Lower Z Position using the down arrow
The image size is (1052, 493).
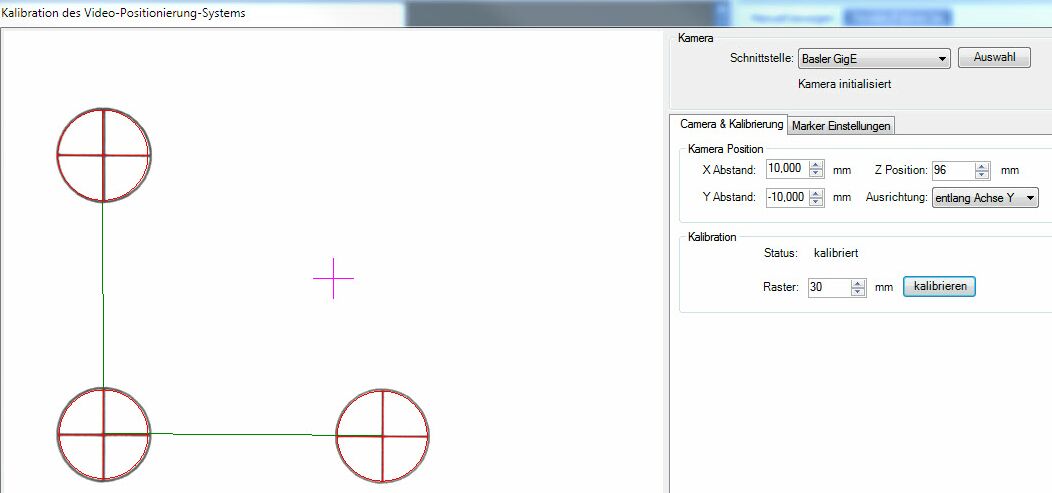coord(982,175)
